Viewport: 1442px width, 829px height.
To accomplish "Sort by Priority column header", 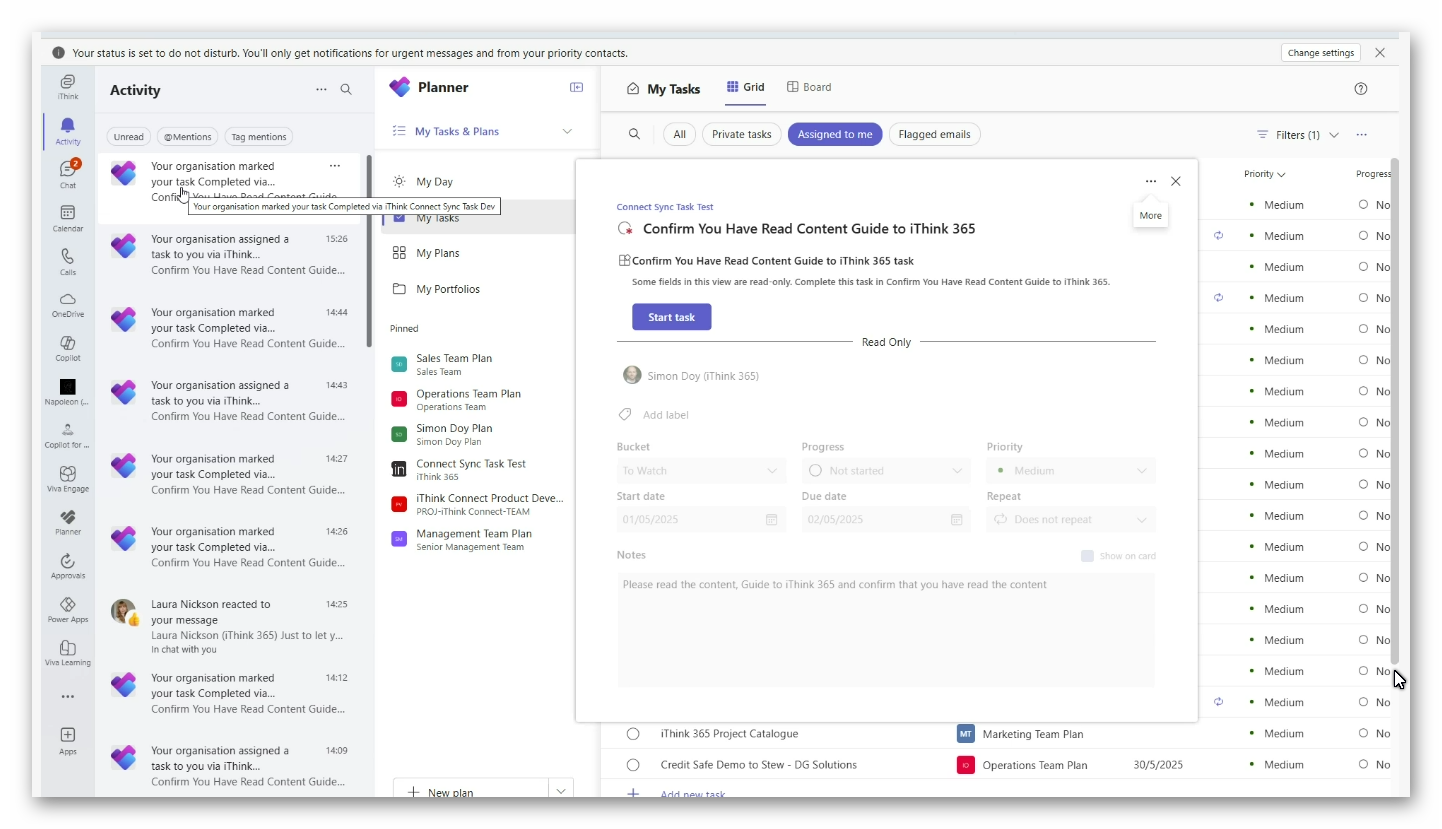I will 1264,174.
